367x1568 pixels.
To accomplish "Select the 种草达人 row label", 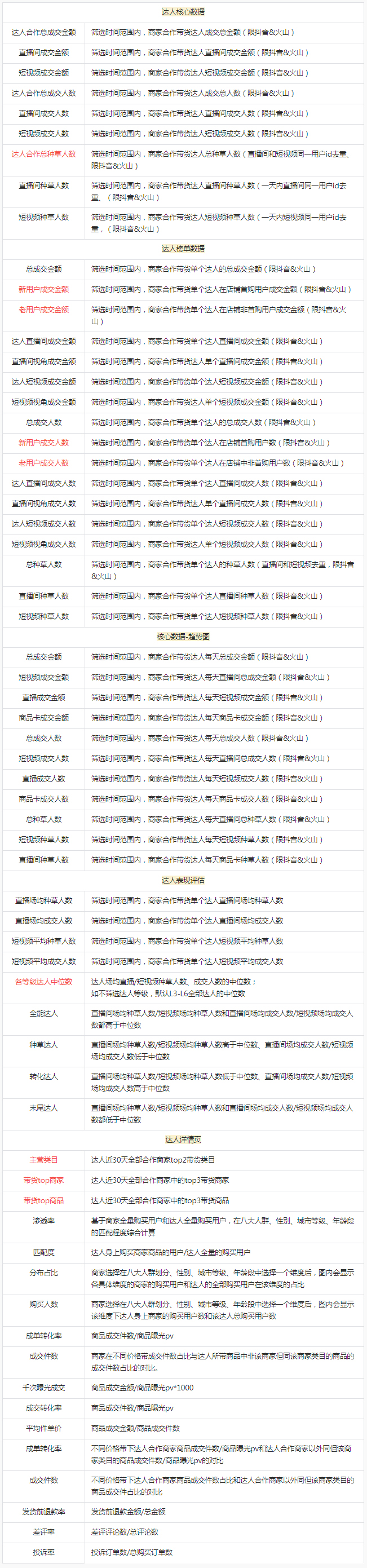I will coord(44,1045).
